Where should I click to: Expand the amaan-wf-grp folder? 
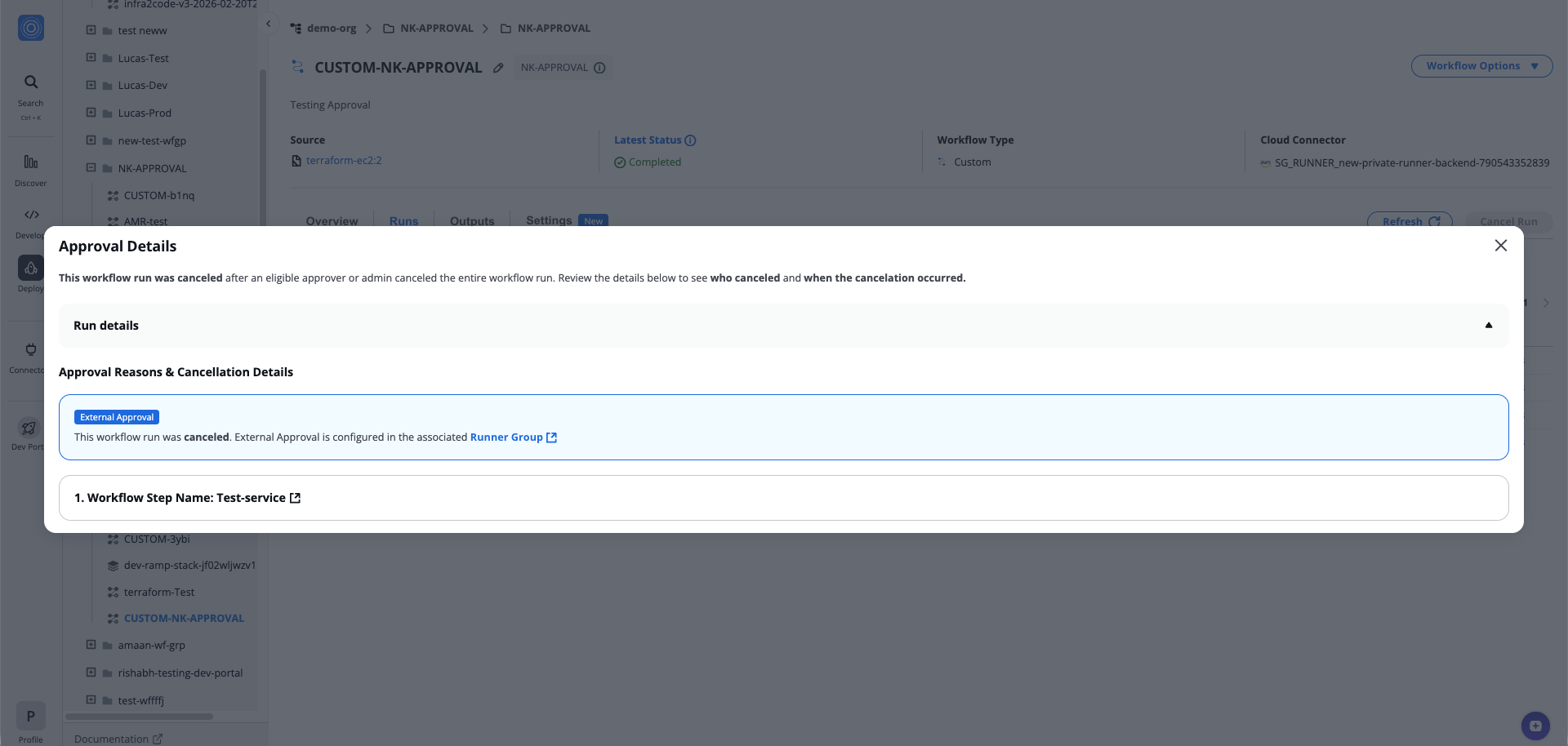coord(90,645)
